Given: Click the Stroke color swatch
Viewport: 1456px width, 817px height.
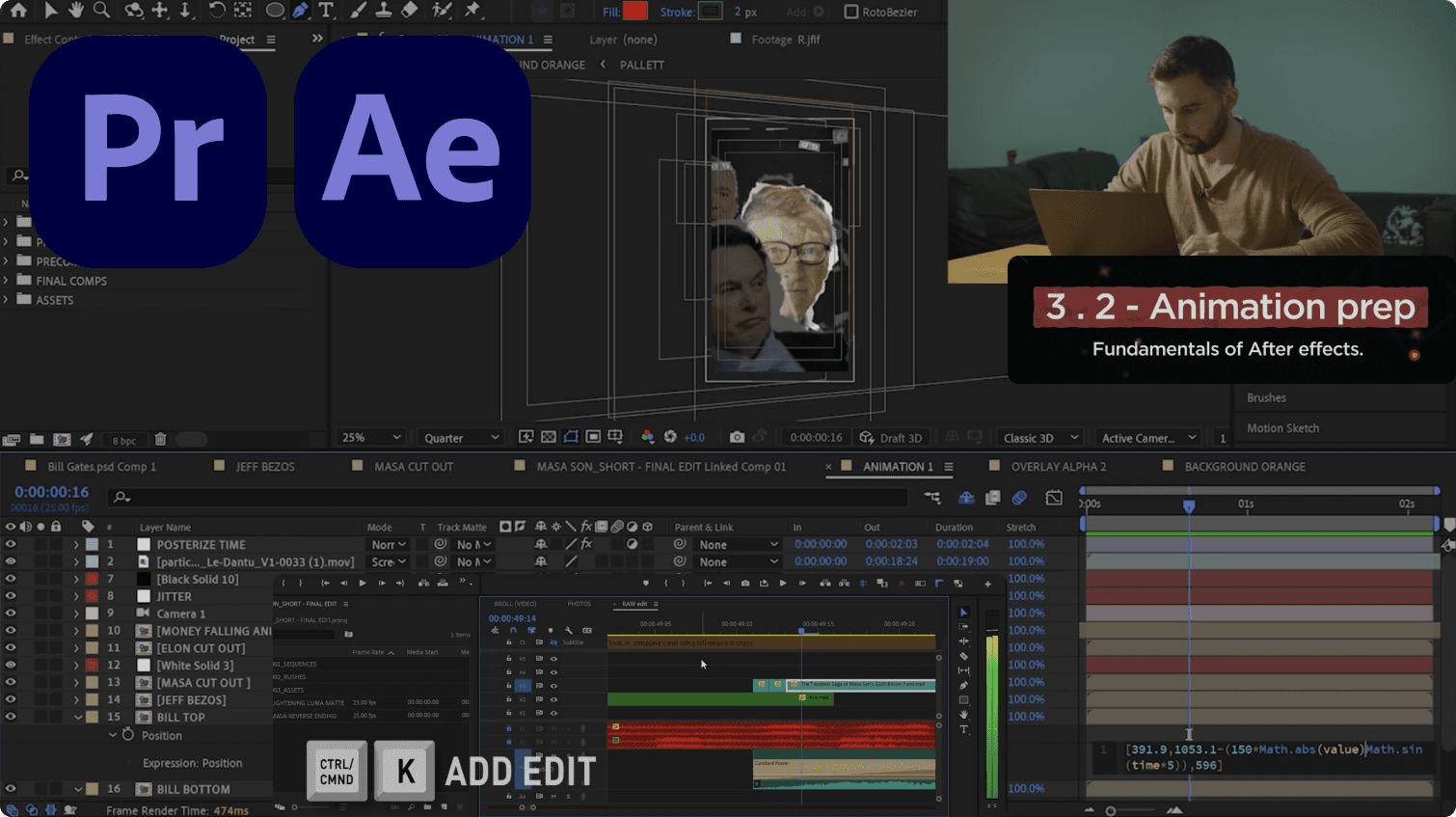Looking at the screenshot, I should [710, 12].
